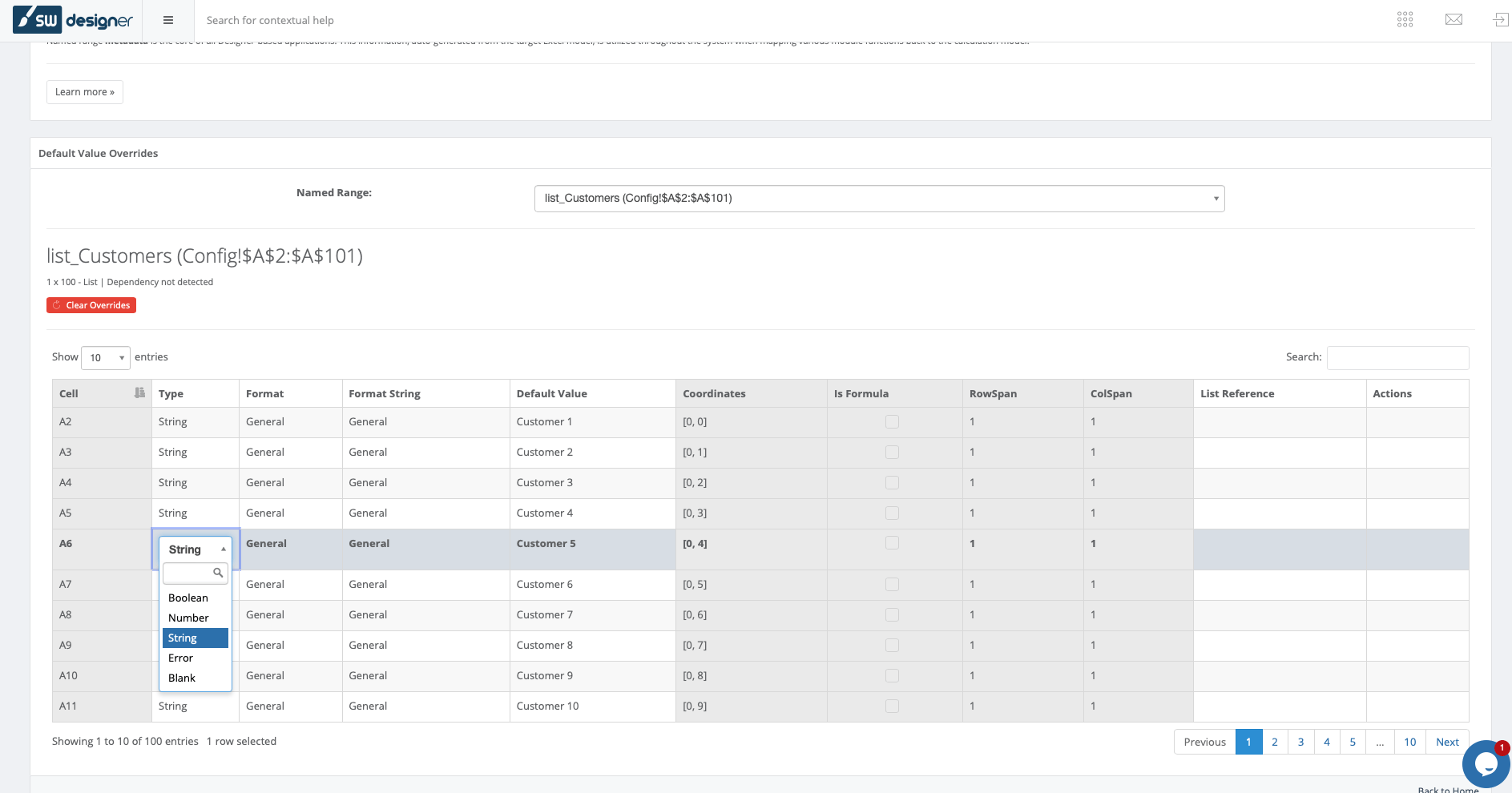Toggle Is Formula checkbox for A10
Screen dimensions: 1512x793
892,676
